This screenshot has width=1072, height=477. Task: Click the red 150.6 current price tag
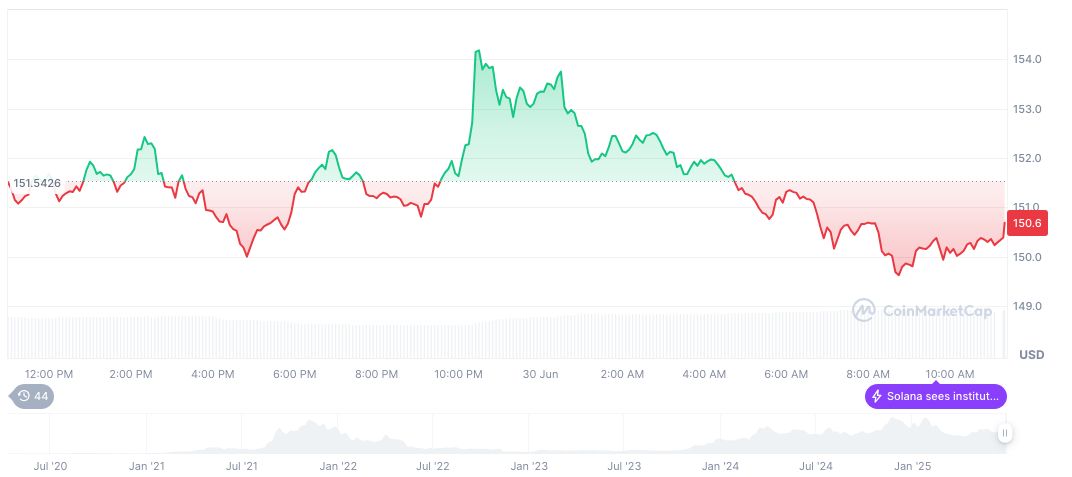1029,223
